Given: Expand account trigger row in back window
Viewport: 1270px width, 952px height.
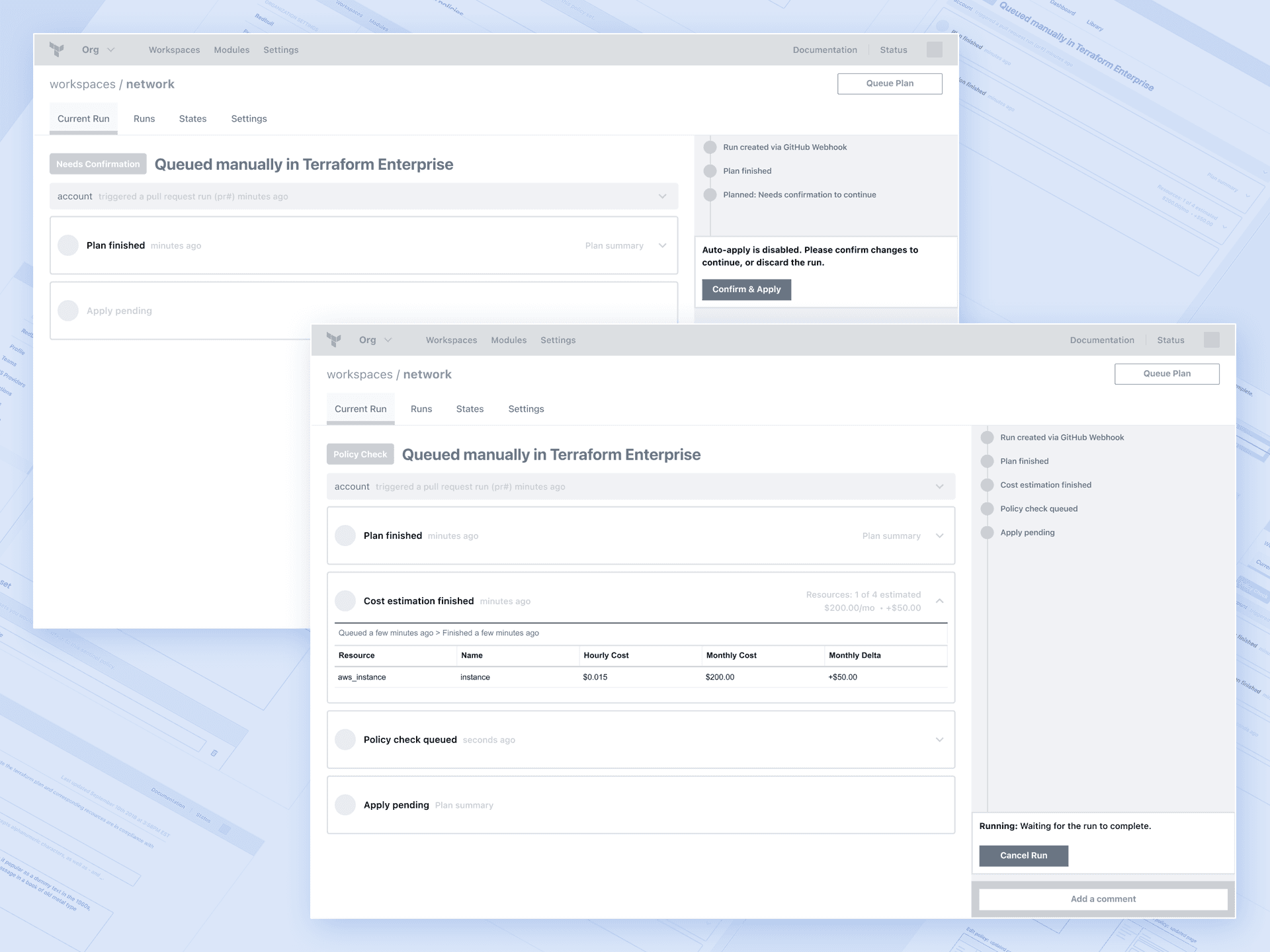Looking at the screenshot, I should (x=364, y=196).
